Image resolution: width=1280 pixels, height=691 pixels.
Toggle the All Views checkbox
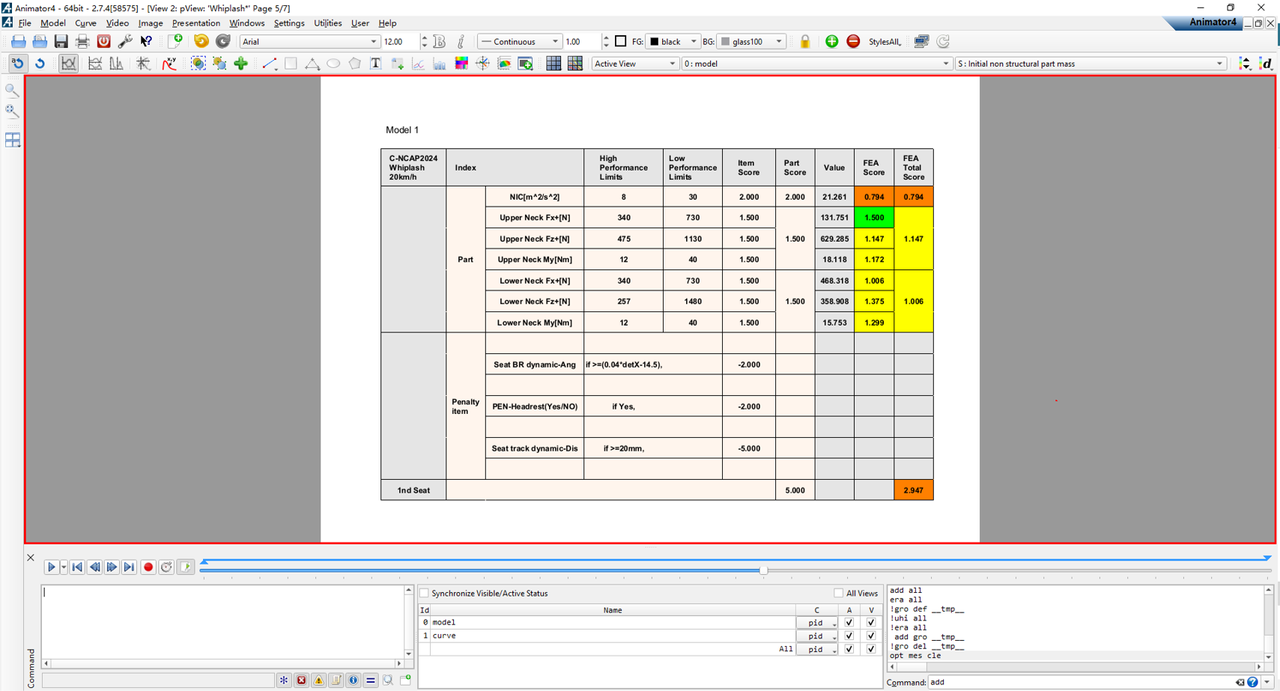[839, 594]
